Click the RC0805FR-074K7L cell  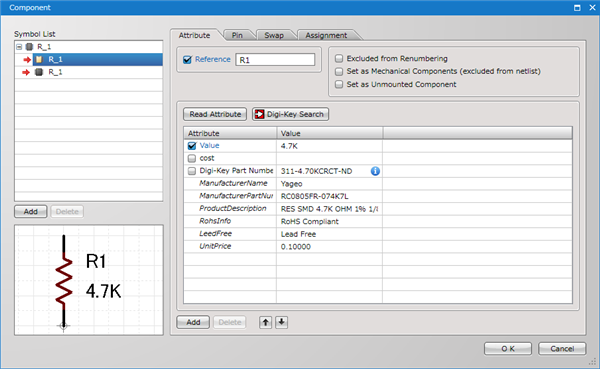click(x=329, y=196)
